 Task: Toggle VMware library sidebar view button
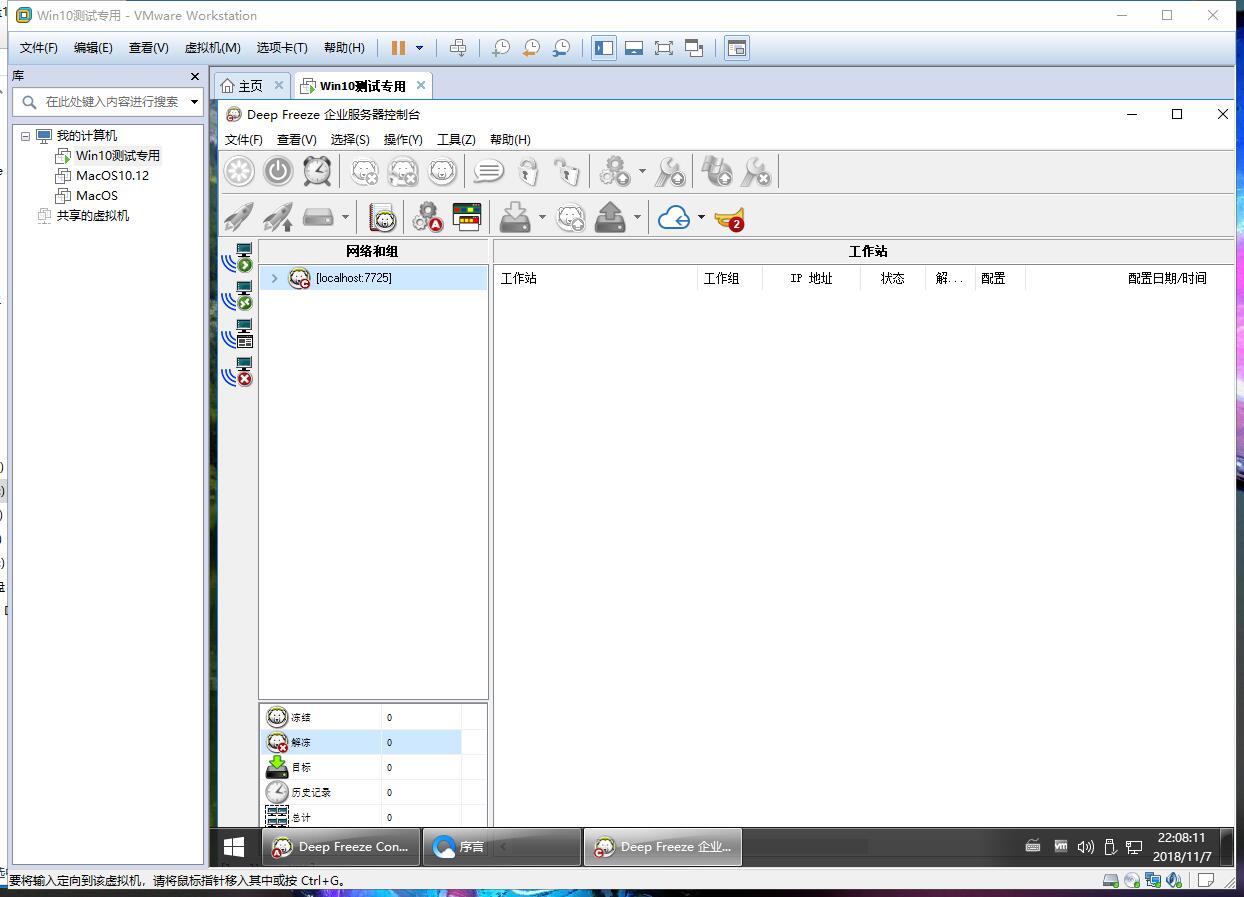coord(604,48)
